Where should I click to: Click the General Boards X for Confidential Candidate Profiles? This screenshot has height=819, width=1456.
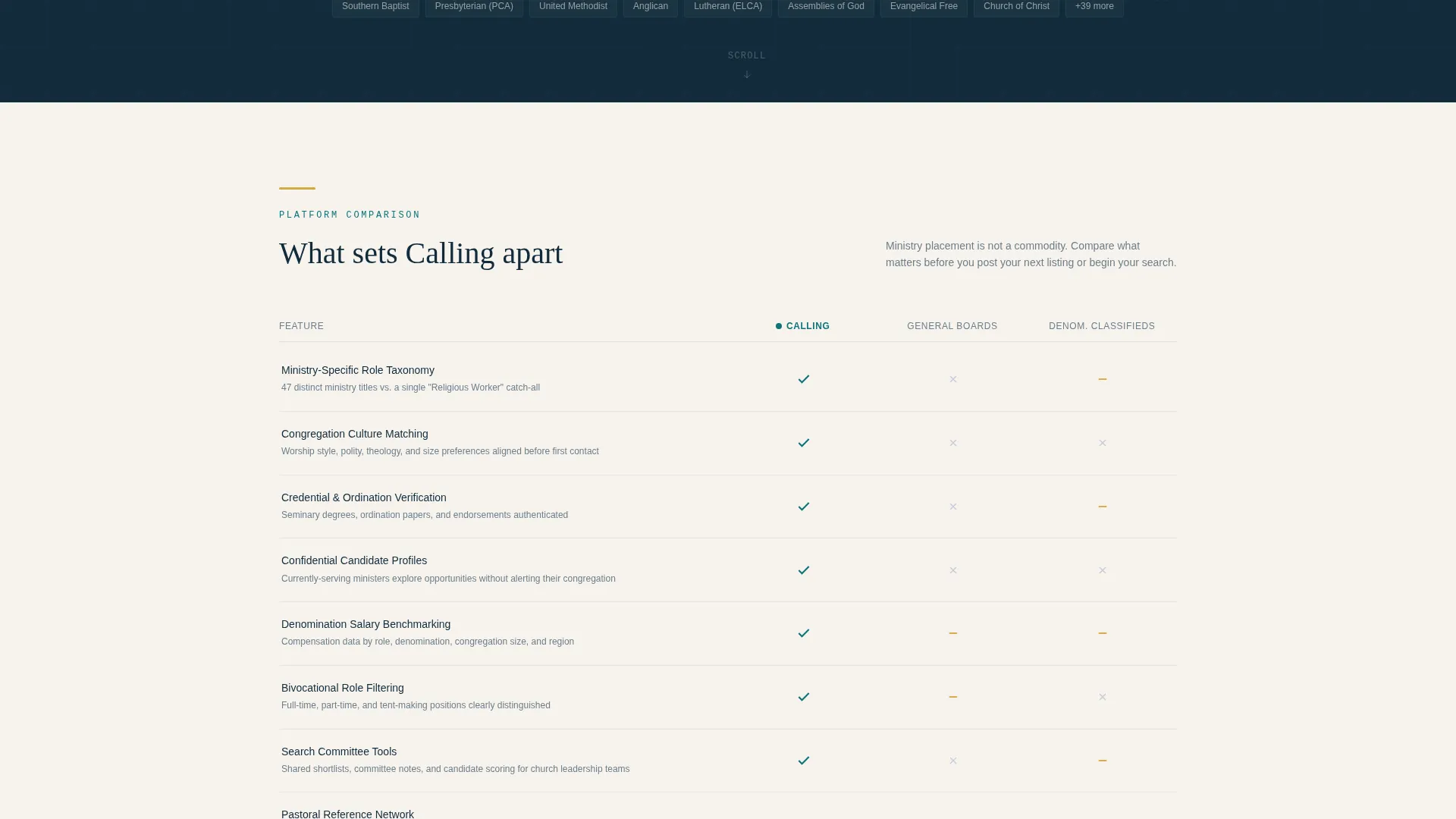[953, 570]
